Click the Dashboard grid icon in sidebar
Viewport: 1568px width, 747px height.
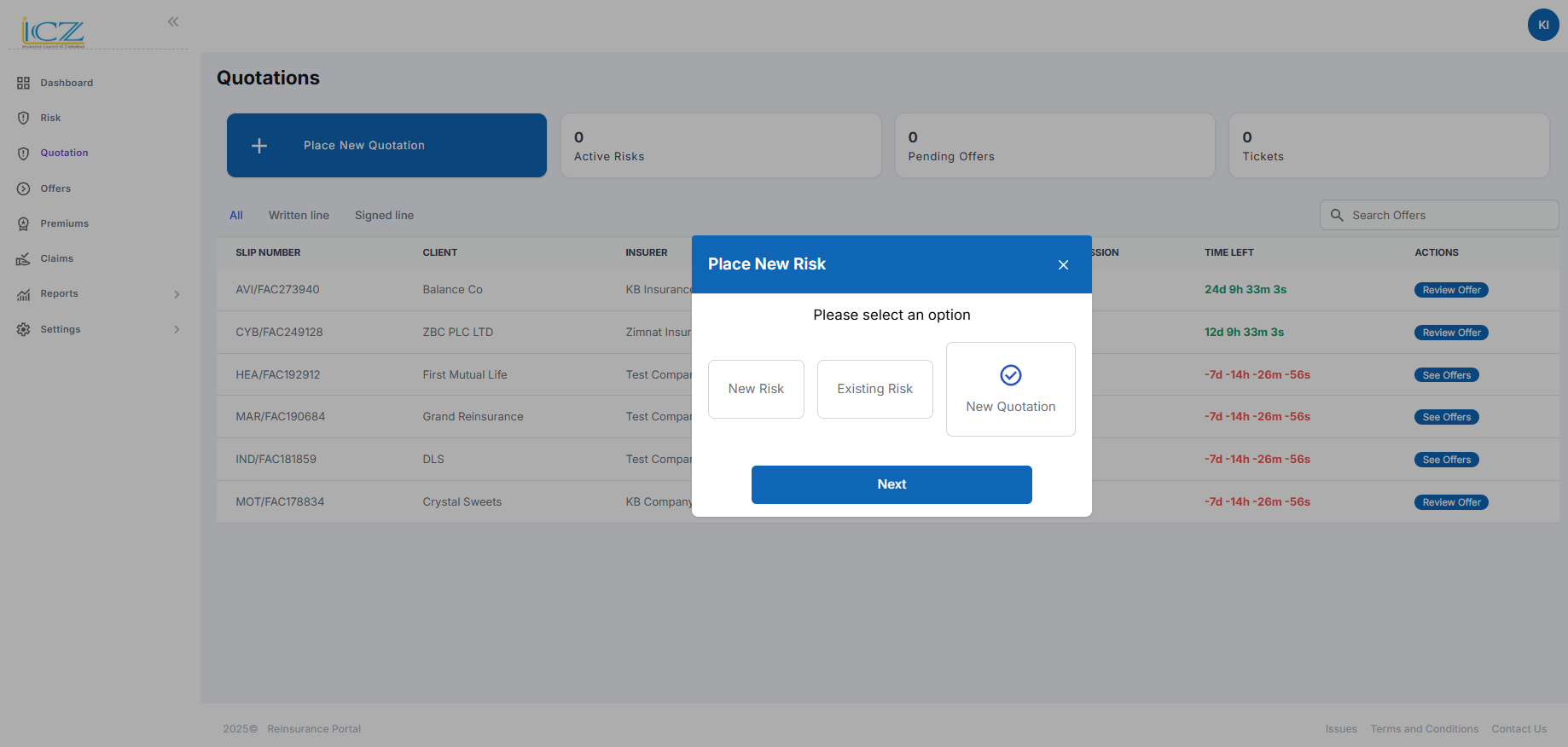tap(23, 83)
